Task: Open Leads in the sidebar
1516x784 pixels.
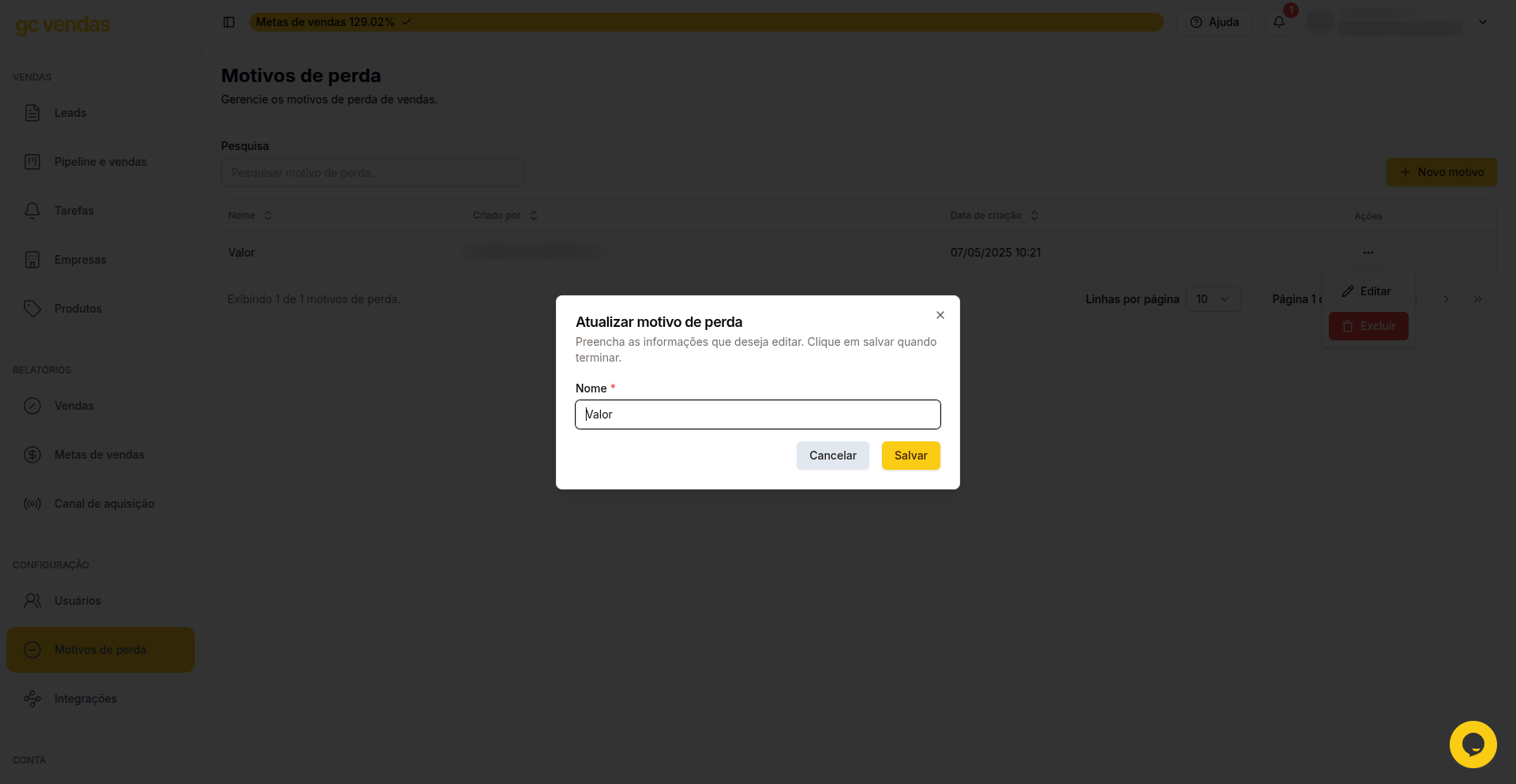Action: [100, 113]
